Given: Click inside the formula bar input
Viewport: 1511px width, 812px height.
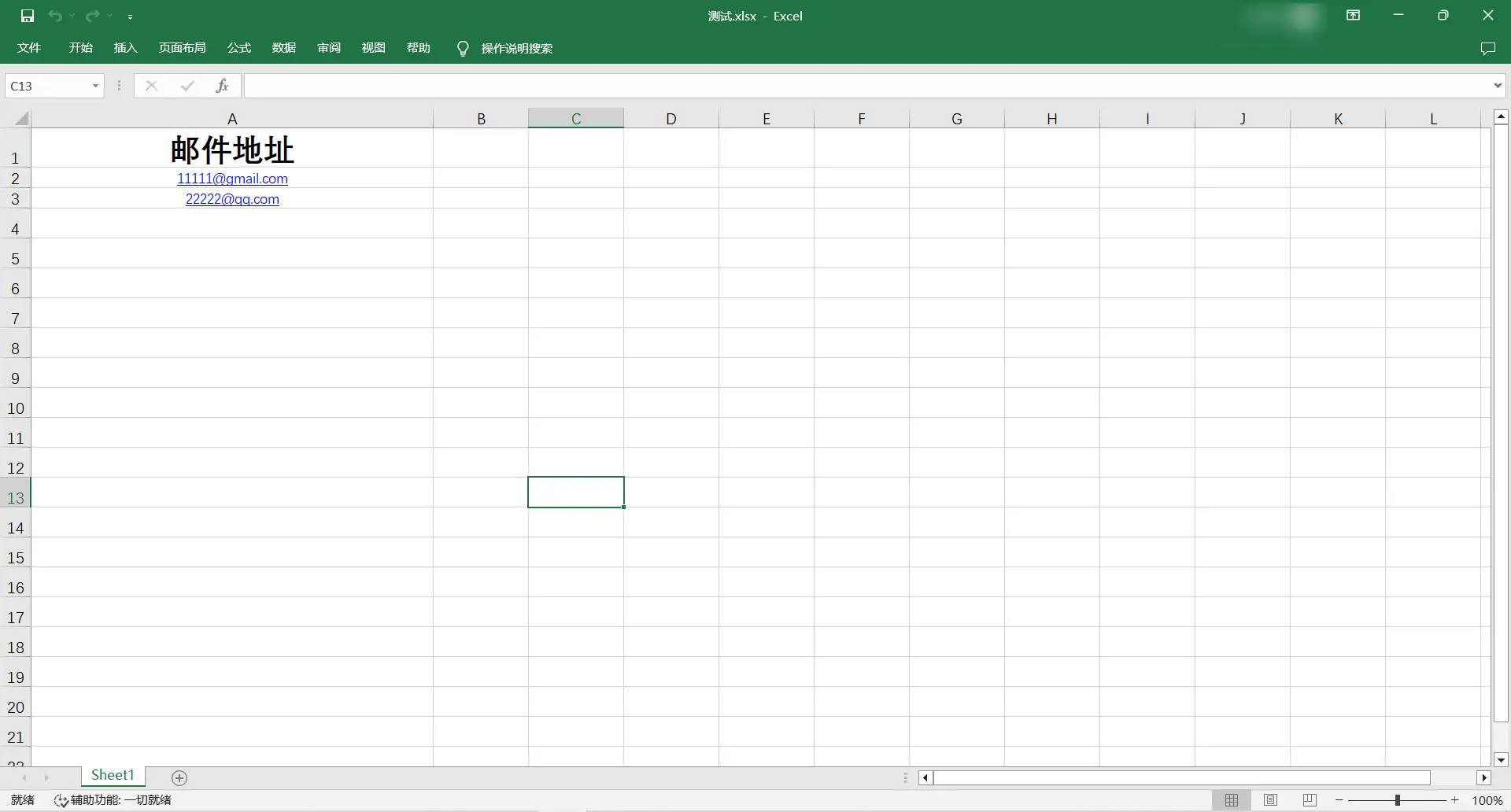Looking at the screenshot, I should click(x=867, y=86).
